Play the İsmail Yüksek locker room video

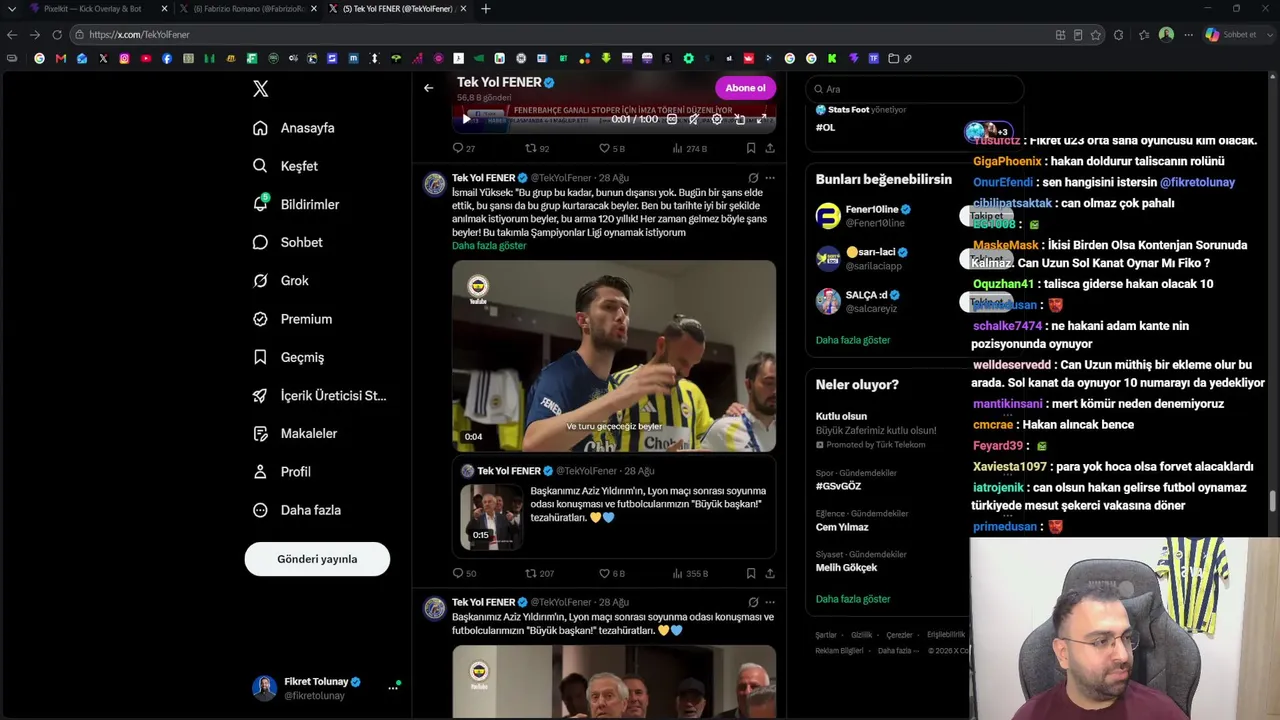coord(614,356)
